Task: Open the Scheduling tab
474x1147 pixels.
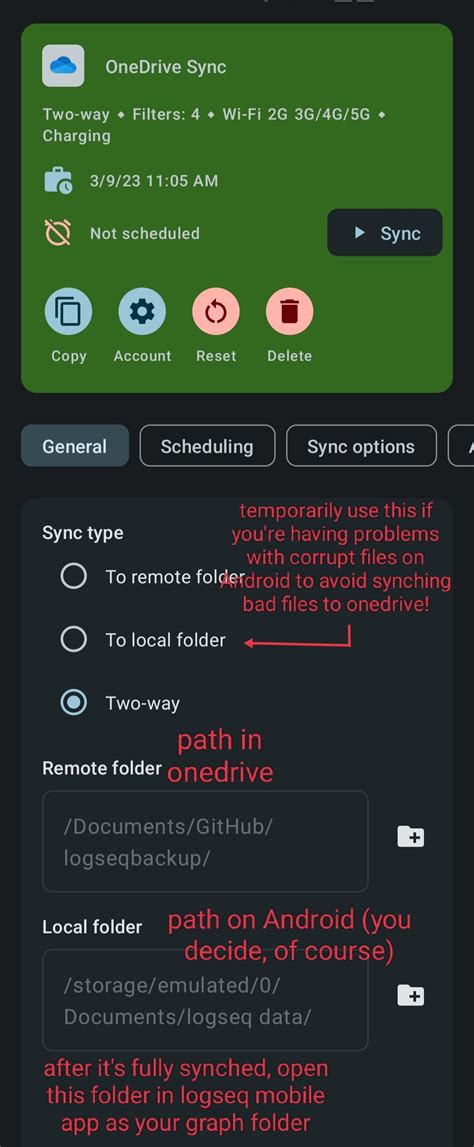Action: tap(207, 446)
